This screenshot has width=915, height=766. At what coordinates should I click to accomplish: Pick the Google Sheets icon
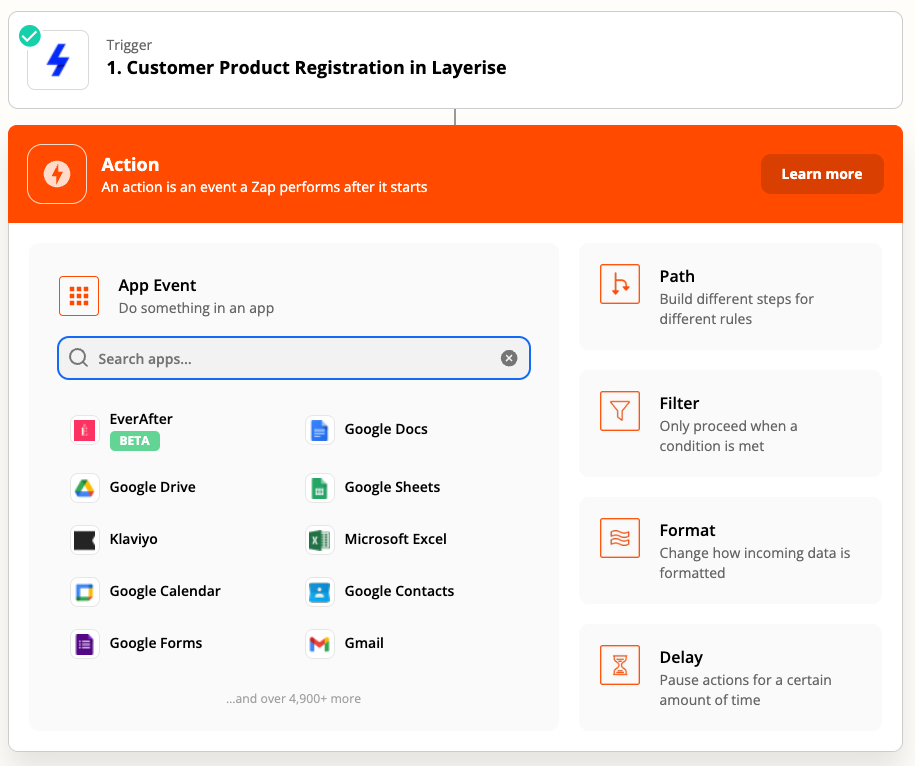coord(319,487)
